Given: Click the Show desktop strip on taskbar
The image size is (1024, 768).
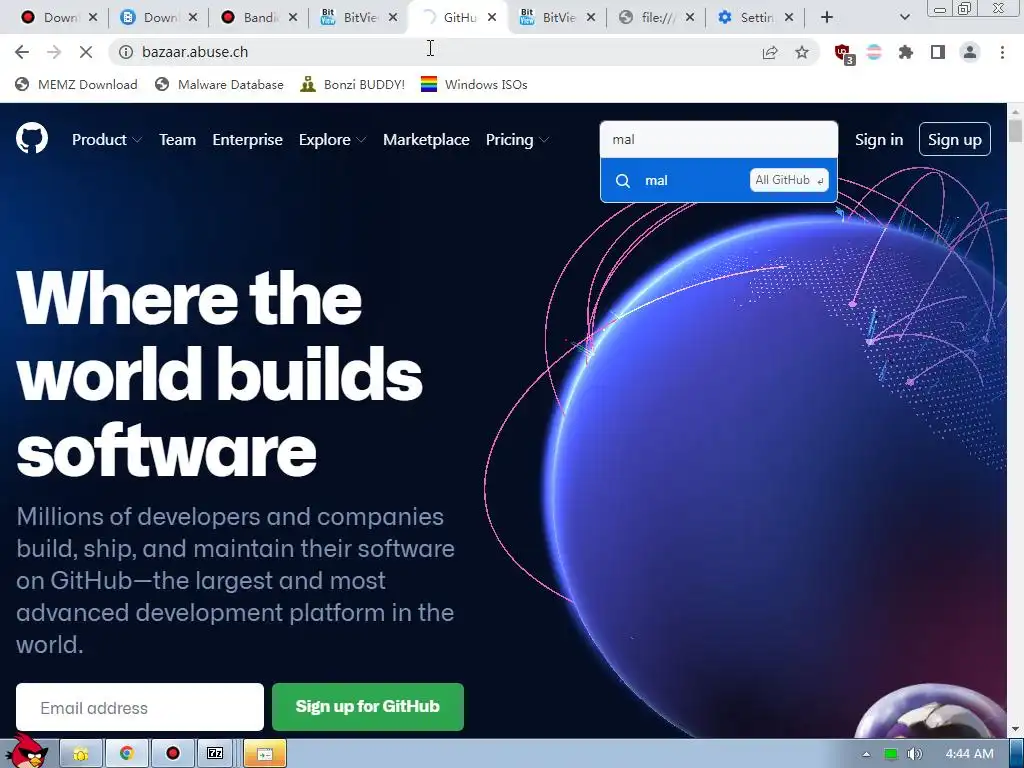Looking at the screenshot, I should click(x=1016, y=754).
